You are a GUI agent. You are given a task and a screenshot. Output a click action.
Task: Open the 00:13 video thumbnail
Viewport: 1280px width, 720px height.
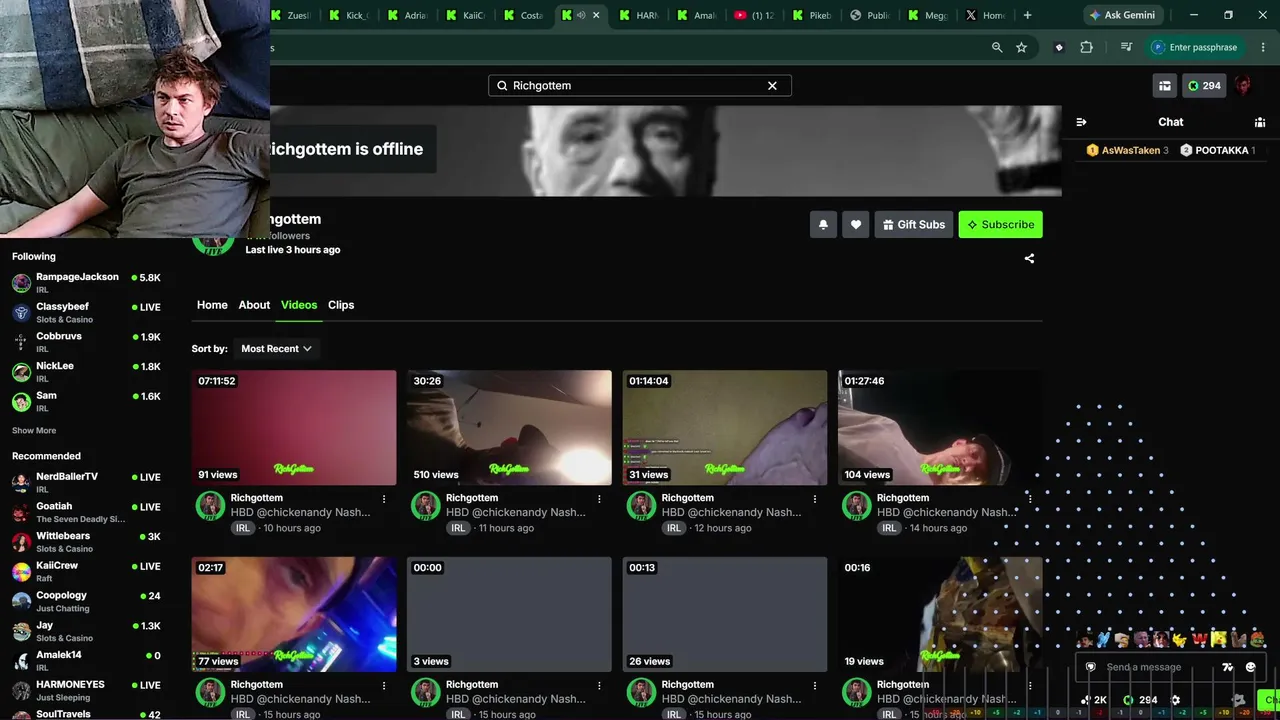coord(725,614)
